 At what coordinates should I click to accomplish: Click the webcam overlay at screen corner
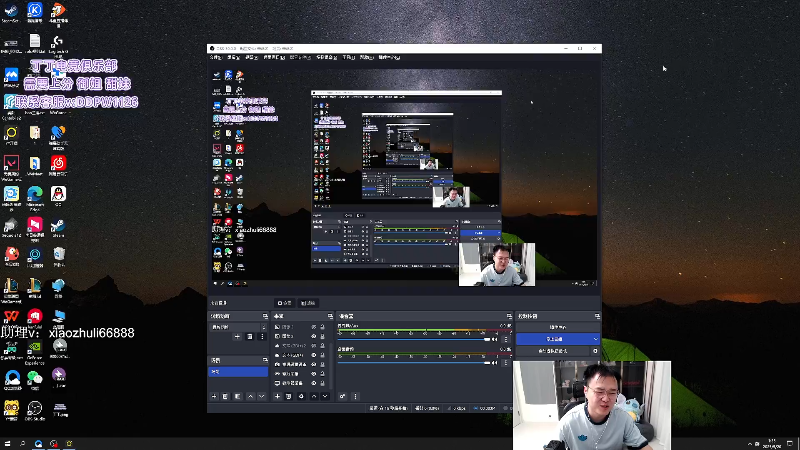point(592,405)
